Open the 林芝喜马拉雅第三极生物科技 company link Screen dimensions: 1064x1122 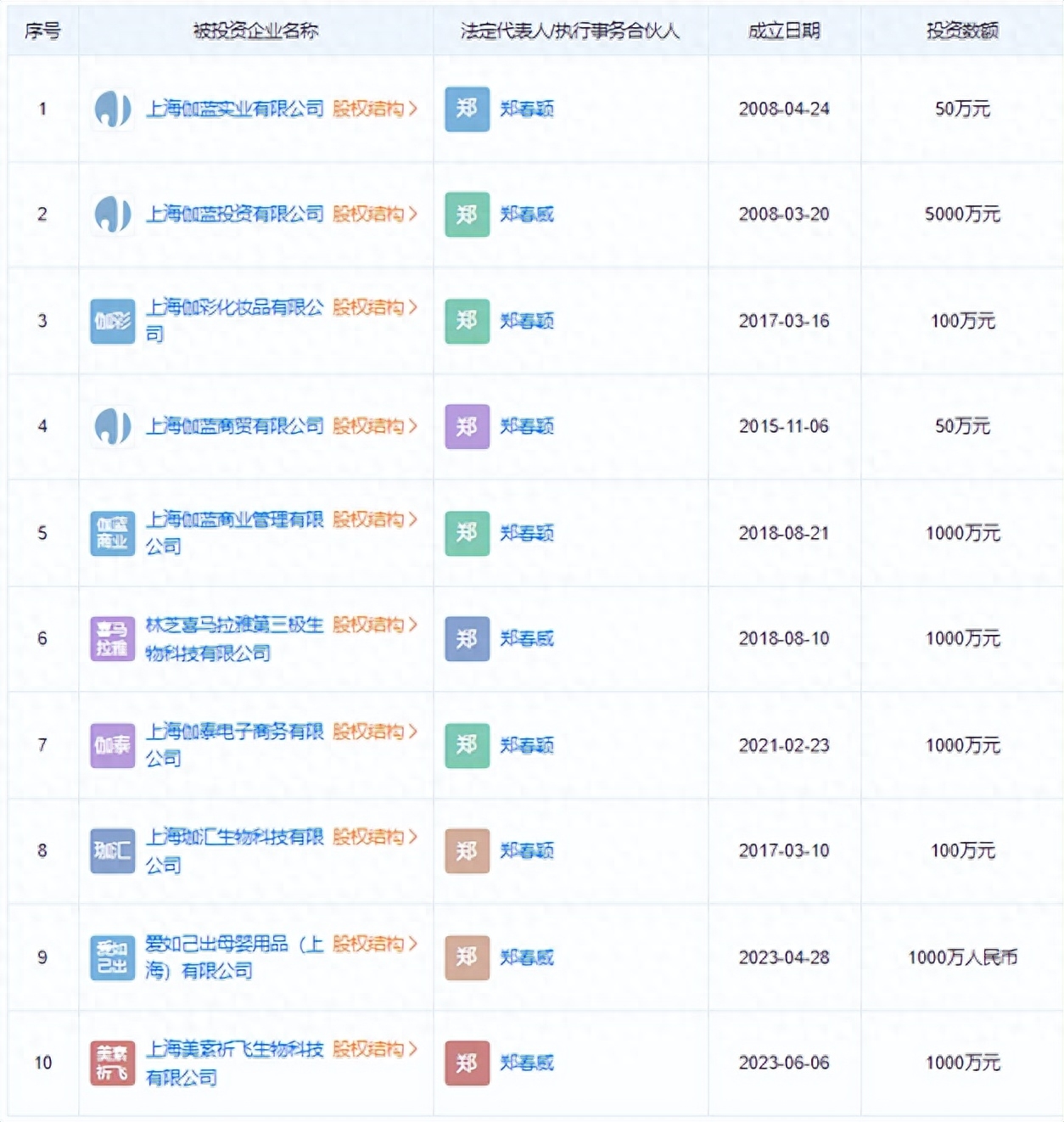234,626
